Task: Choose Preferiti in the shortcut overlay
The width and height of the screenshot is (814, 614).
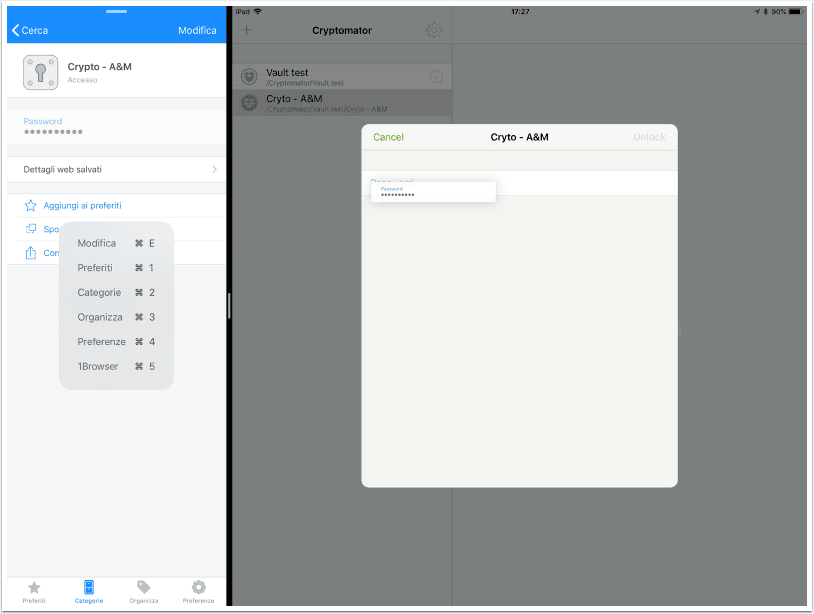Action: coord(116,268)
